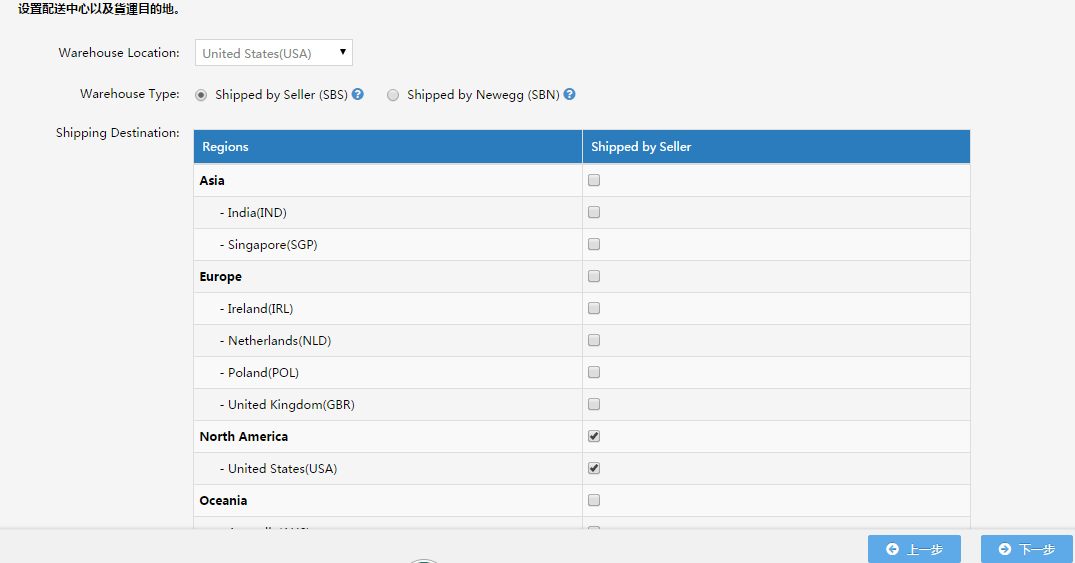Select Shipped by Newegg (SBN) radio button
Screen dimensions: 1075x563
(x=393, y=95)
